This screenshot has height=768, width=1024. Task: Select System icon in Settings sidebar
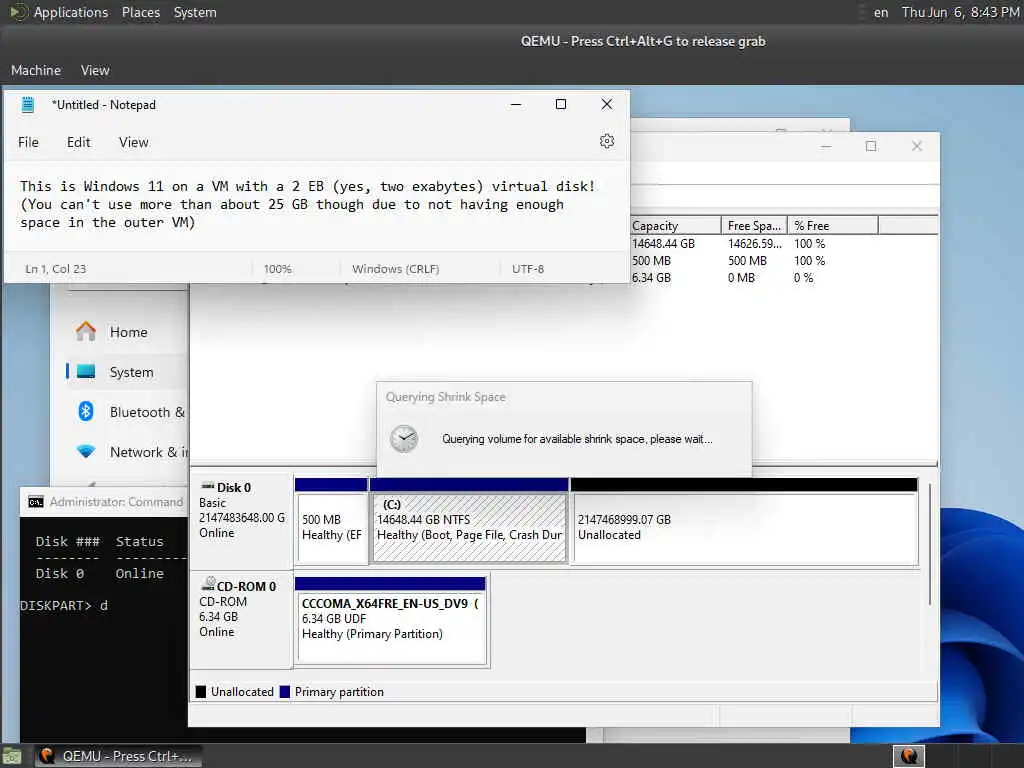(86, 372)
